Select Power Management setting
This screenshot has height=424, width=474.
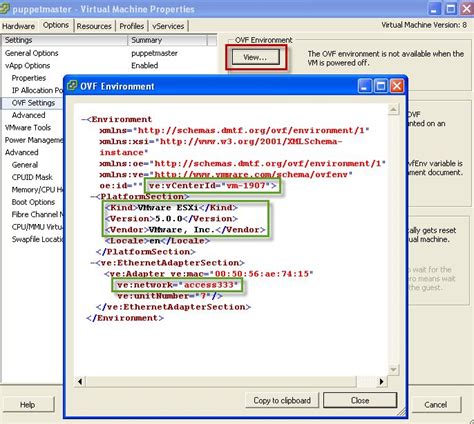(x=34, y=140)
